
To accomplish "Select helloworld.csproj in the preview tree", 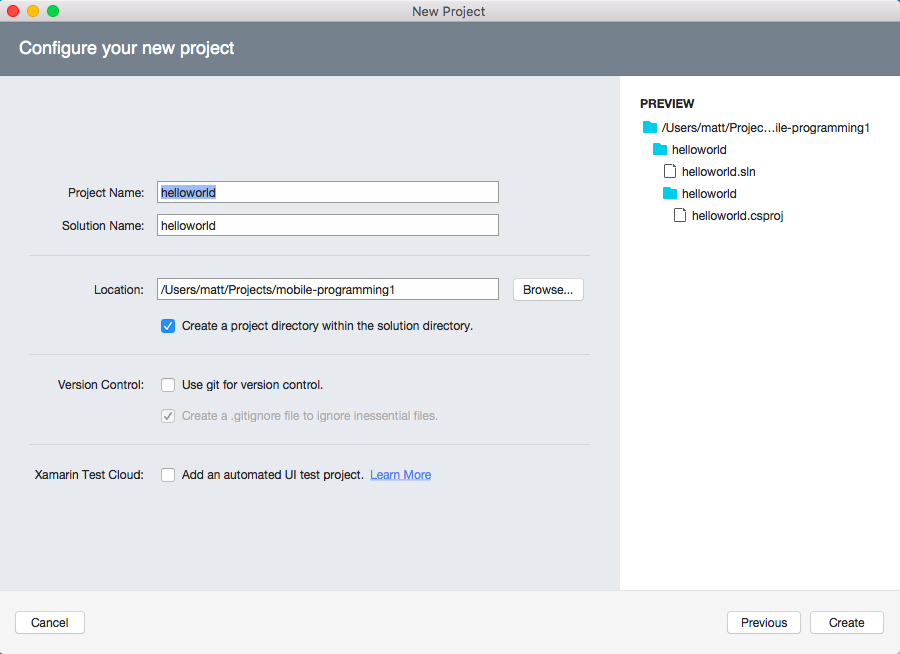I will (x=736, y=216).
